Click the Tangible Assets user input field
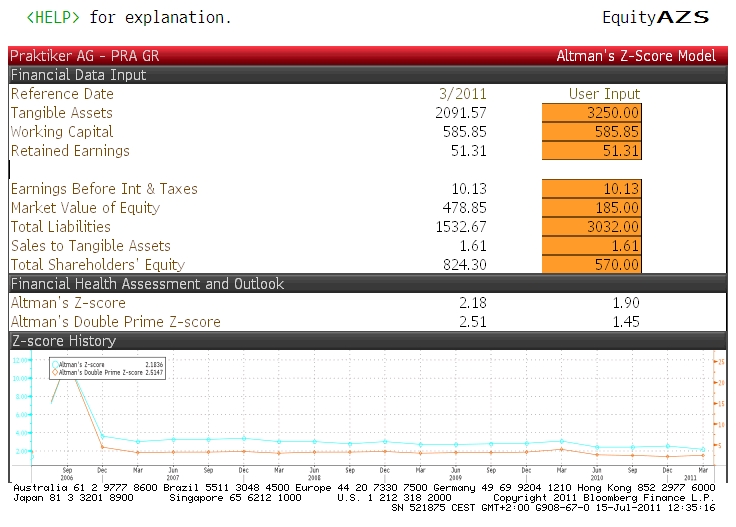The width and height of the screenshot is (736, 527). (x=591, y=113)
